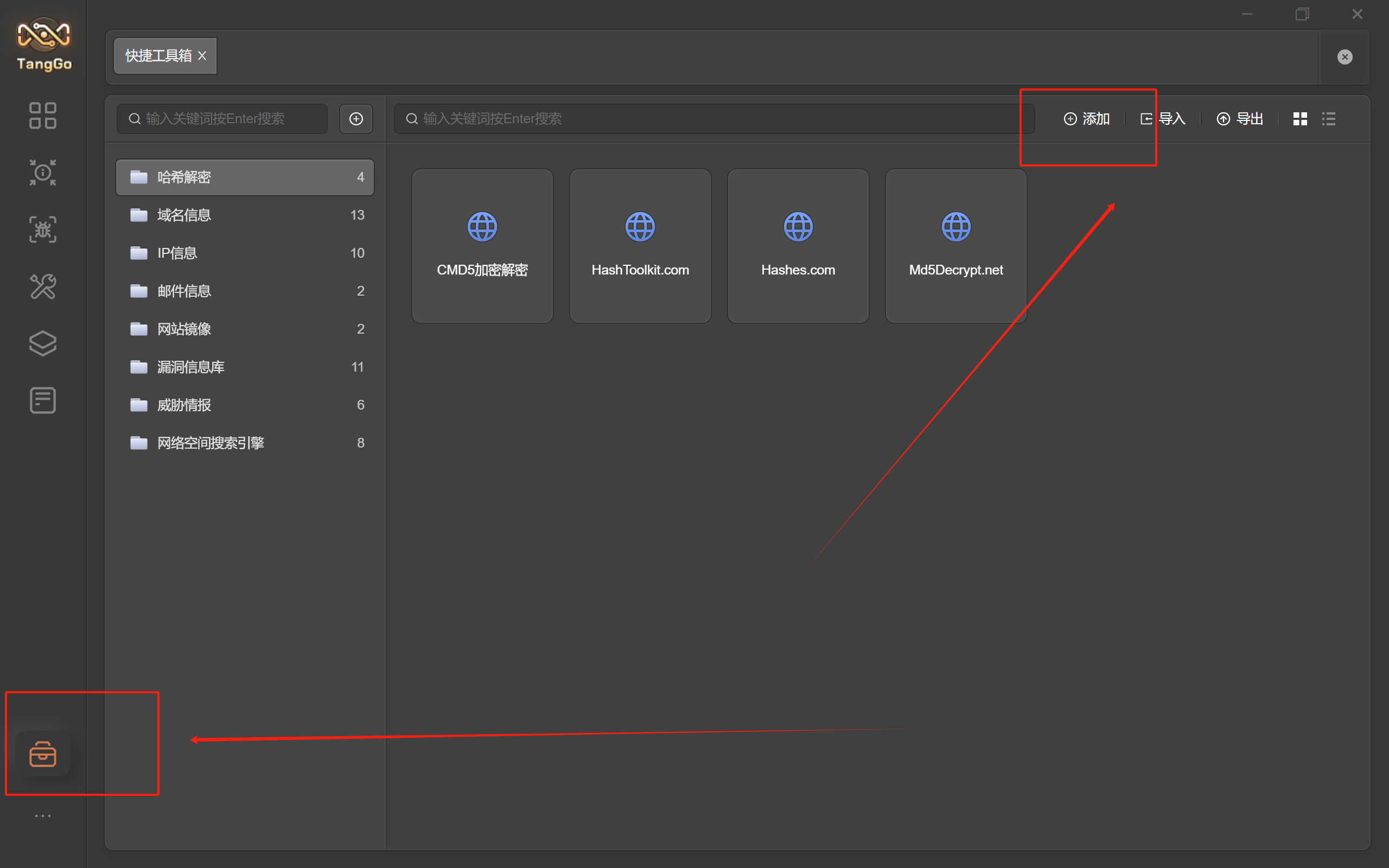The image size is (1389, 868).
Task: Open the info scan sidebar icon
Action: point(43,172)
